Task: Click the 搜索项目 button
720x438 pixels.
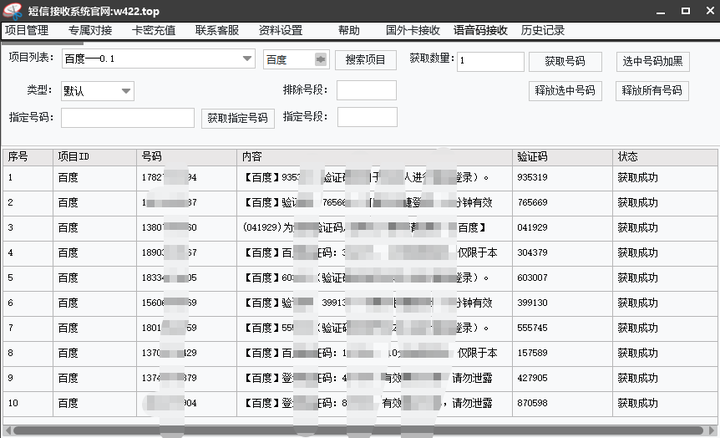Action: 366,60
